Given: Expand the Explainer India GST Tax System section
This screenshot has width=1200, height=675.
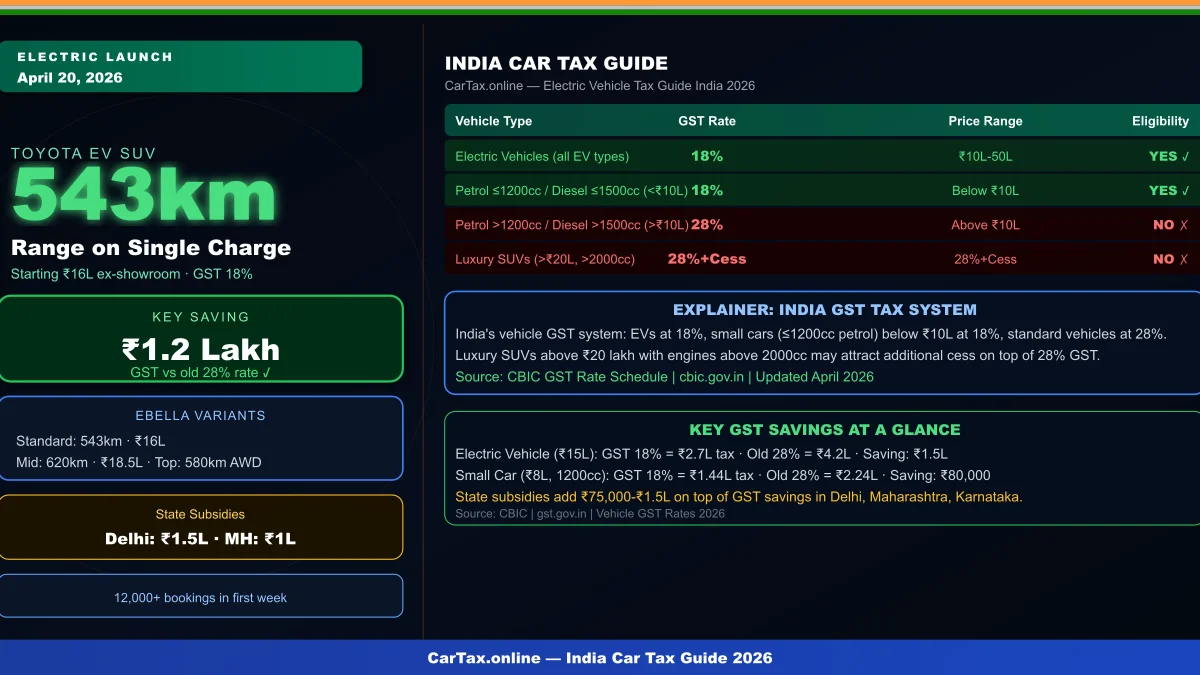Looking at the screenshot, I should (x=824, y=309).
